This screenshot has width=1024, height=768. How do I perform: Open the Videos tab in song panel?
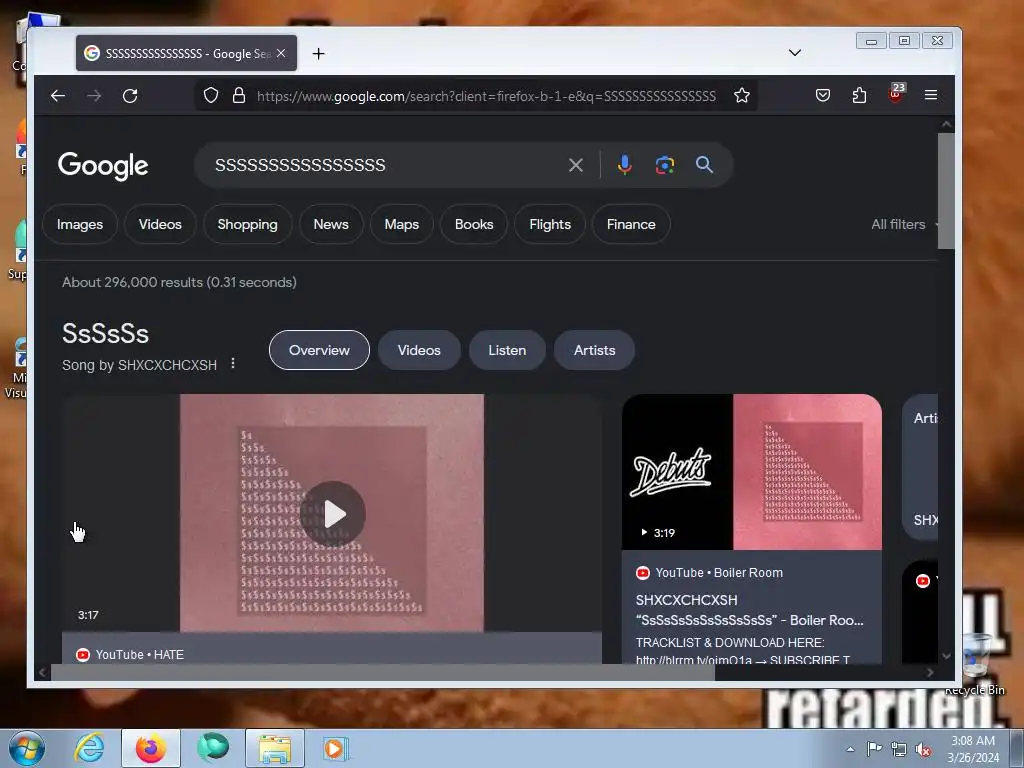click(419, 350)
